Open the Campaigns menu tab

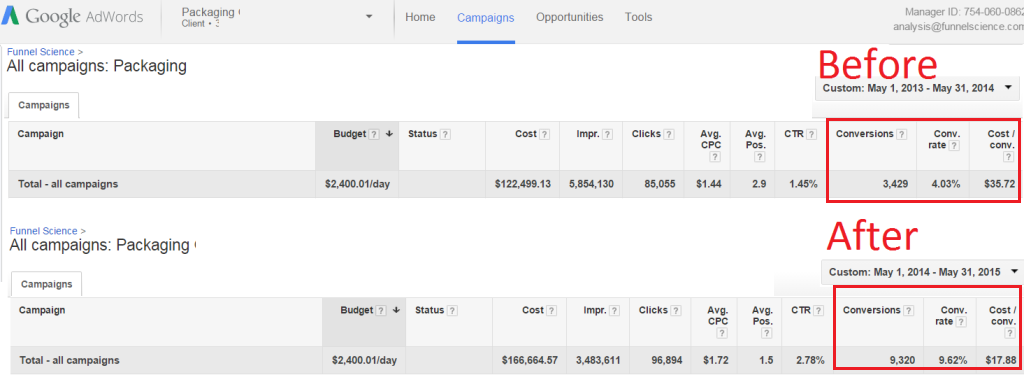(486, 18)
